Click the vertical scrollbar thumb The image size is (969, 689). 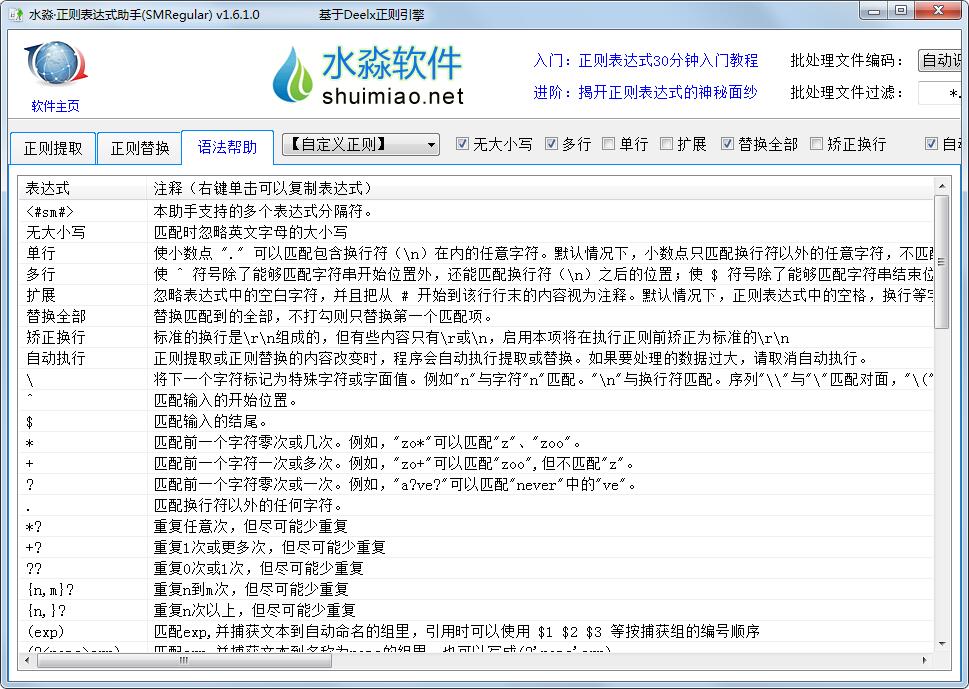point(942,262)
